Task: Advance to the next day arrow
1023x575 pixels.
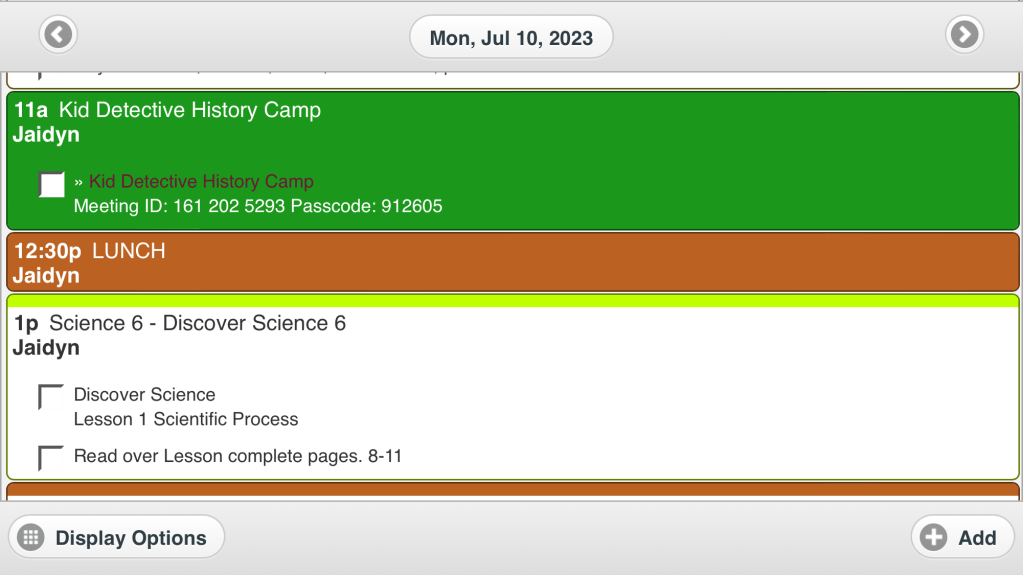Action: click(x=964, y=35)
